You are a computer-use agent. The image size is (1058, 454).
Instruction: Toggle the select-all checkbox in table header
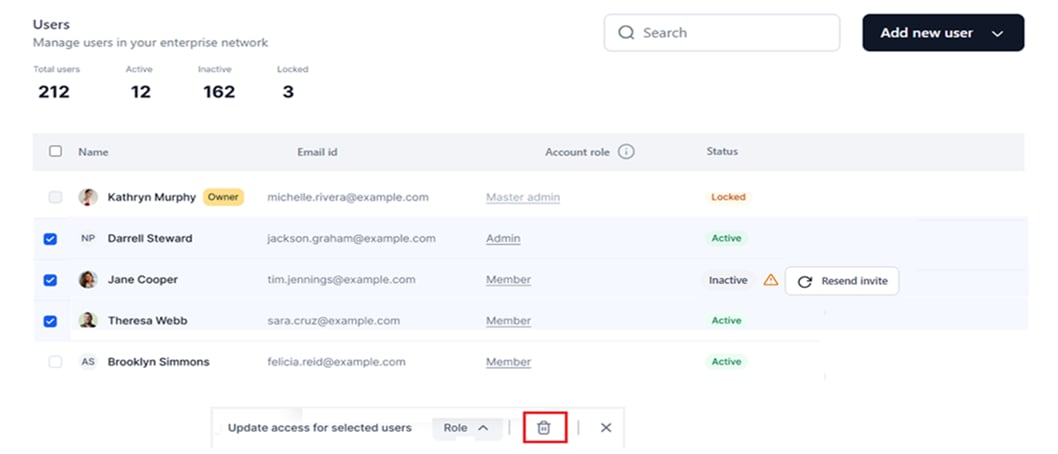tap(55, 151)
